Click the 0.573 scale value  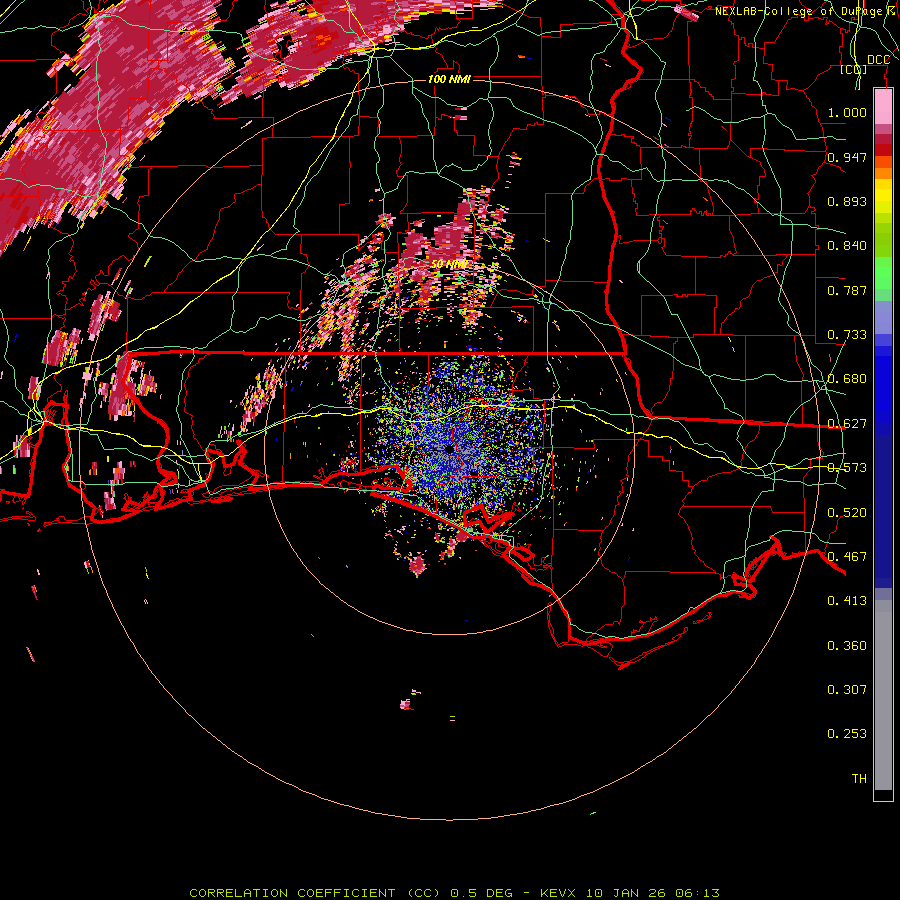pyautogui.click(x=847, y=468)
